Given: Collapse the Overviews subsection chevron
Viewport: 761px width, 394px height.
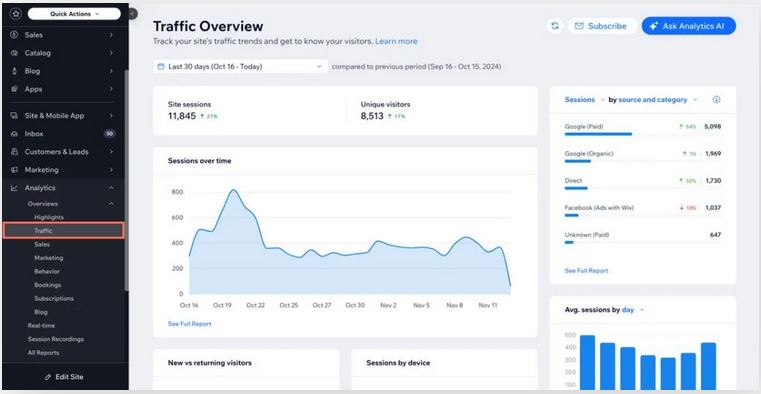Looking at the screenshot, I should [111, 204].
